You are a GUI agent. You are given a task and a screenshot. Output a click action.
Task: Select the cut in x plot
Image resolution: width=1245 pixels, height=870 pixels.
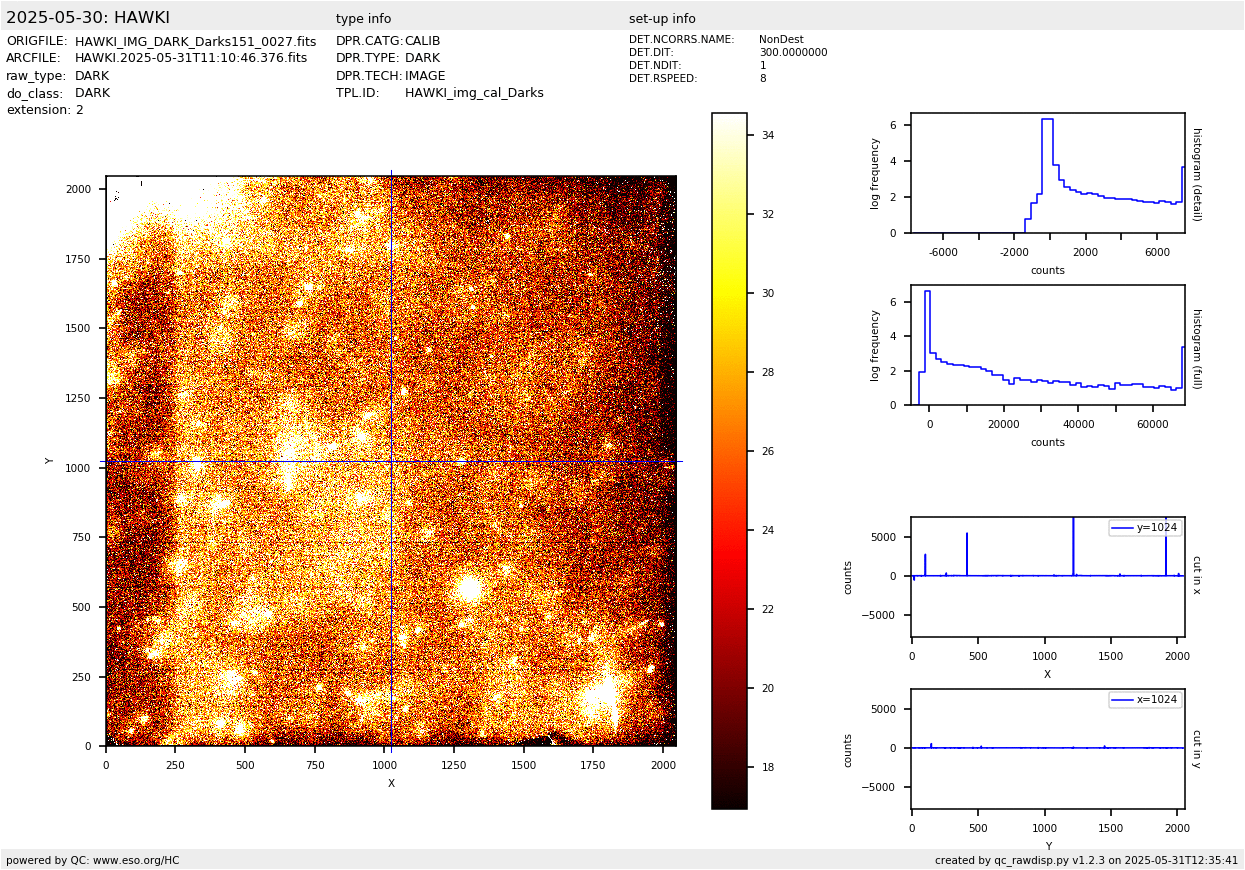tap(1047, 577)
